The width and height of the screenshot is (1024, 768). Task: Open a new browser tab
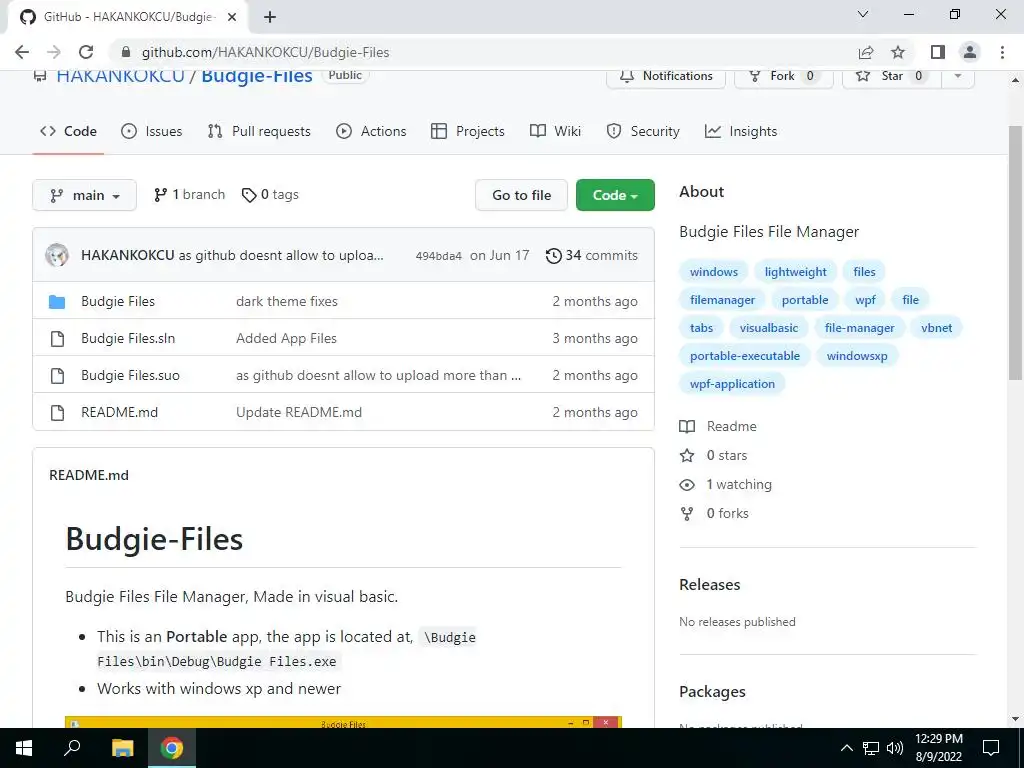pos(270,17)
